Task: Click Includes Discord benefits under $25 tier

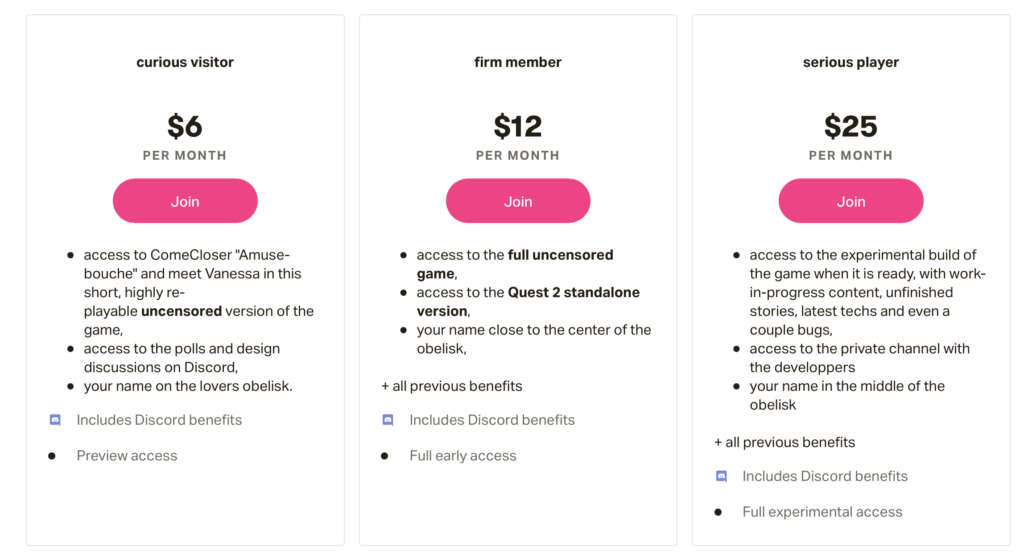Action: point(825,476)
